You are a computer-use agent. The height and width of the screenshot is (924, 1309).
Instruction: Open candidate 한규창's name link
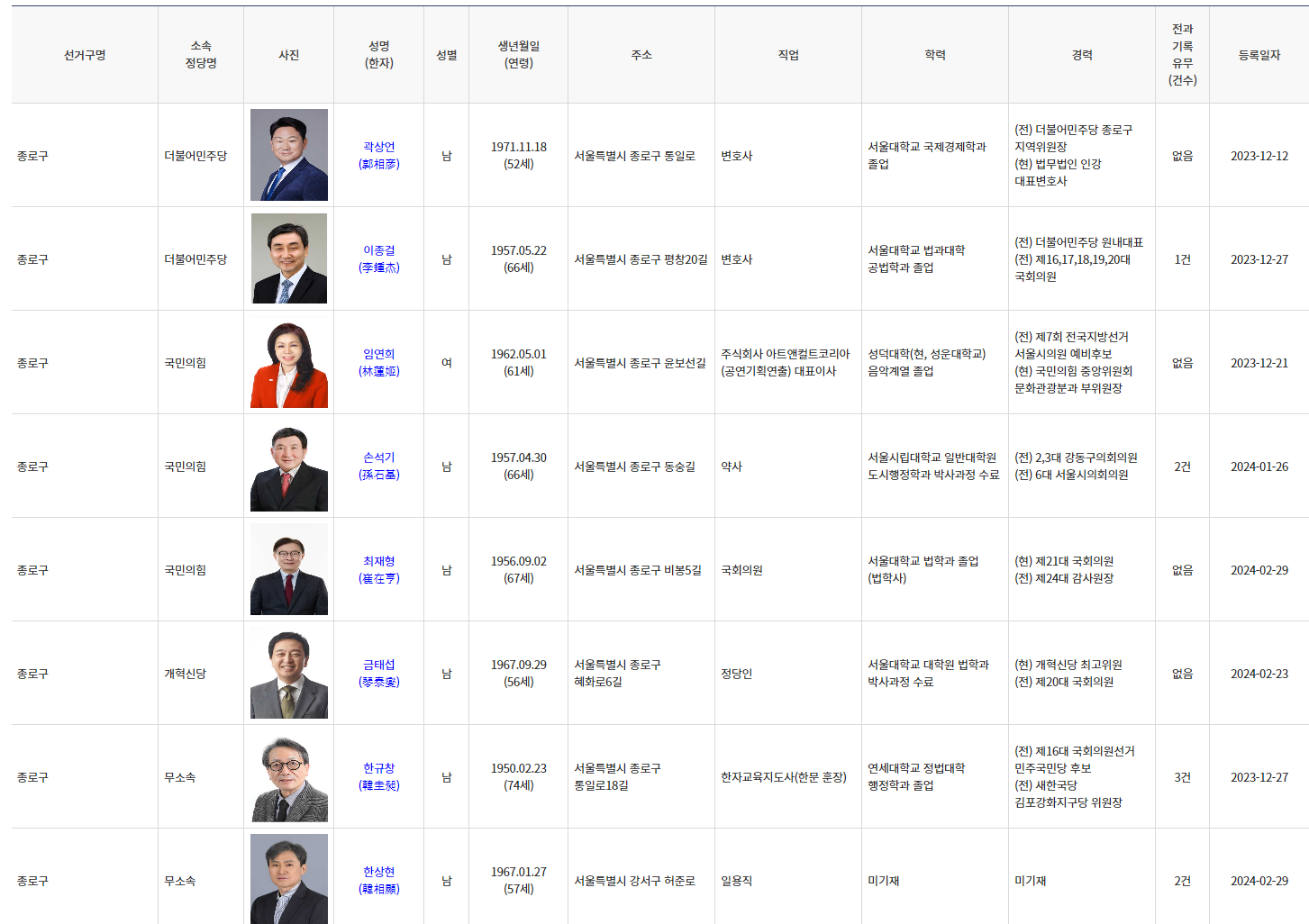378,776
